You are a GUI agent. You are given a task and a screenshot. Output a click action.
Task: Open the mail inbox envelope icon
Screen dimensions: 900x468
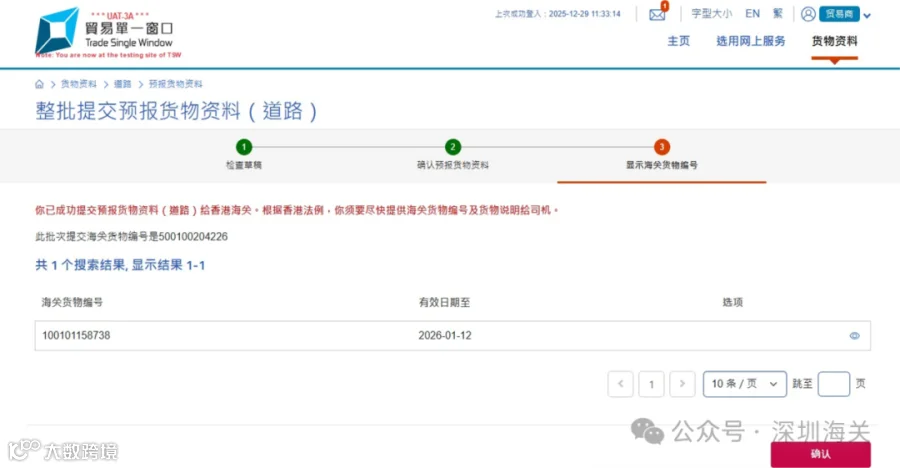coord(657,14)
